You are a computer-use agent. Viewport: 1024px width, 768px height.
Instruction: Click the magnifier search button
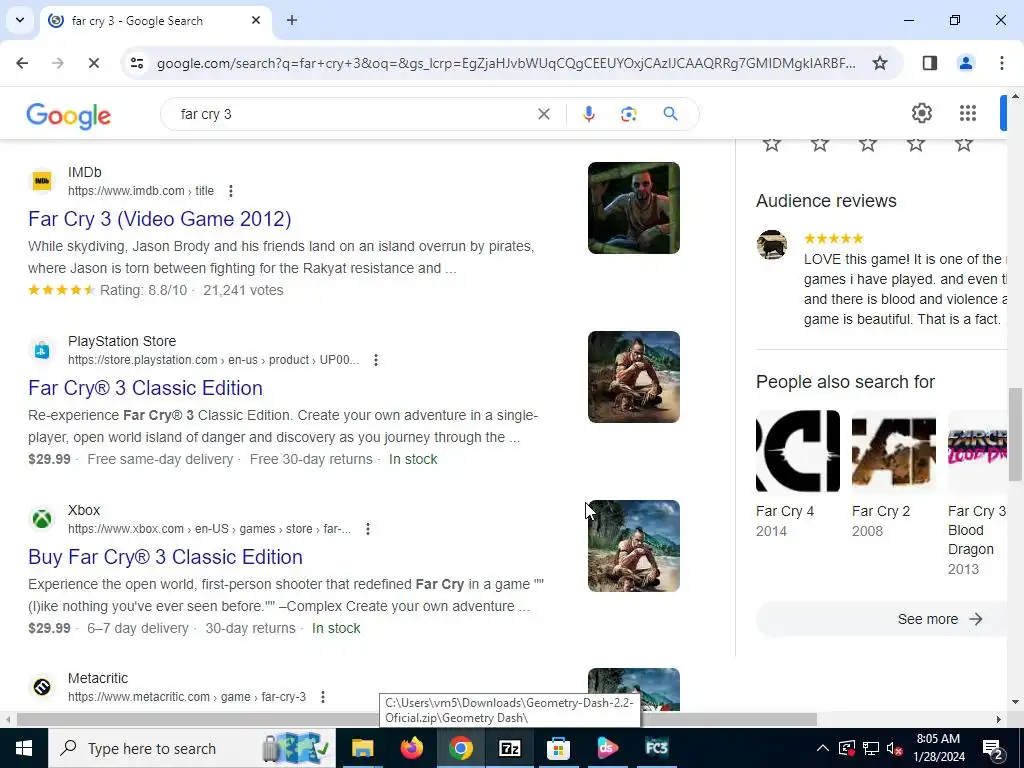[x=670, y=114]
